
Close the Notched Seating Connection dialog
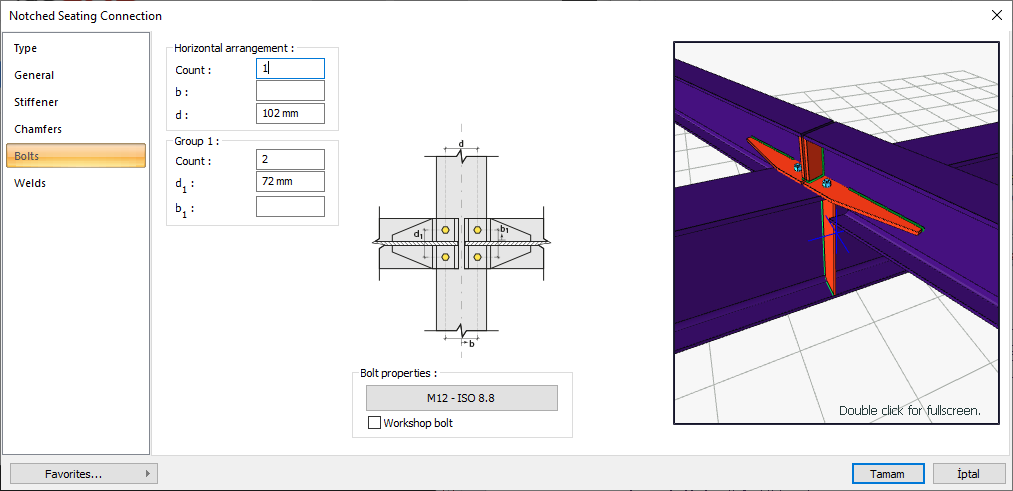tap(996, 15)
